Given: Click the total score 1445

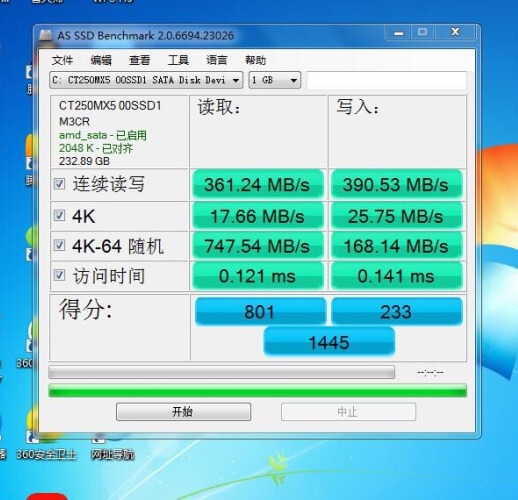Looking at the screenshot, I should (329, 342).
